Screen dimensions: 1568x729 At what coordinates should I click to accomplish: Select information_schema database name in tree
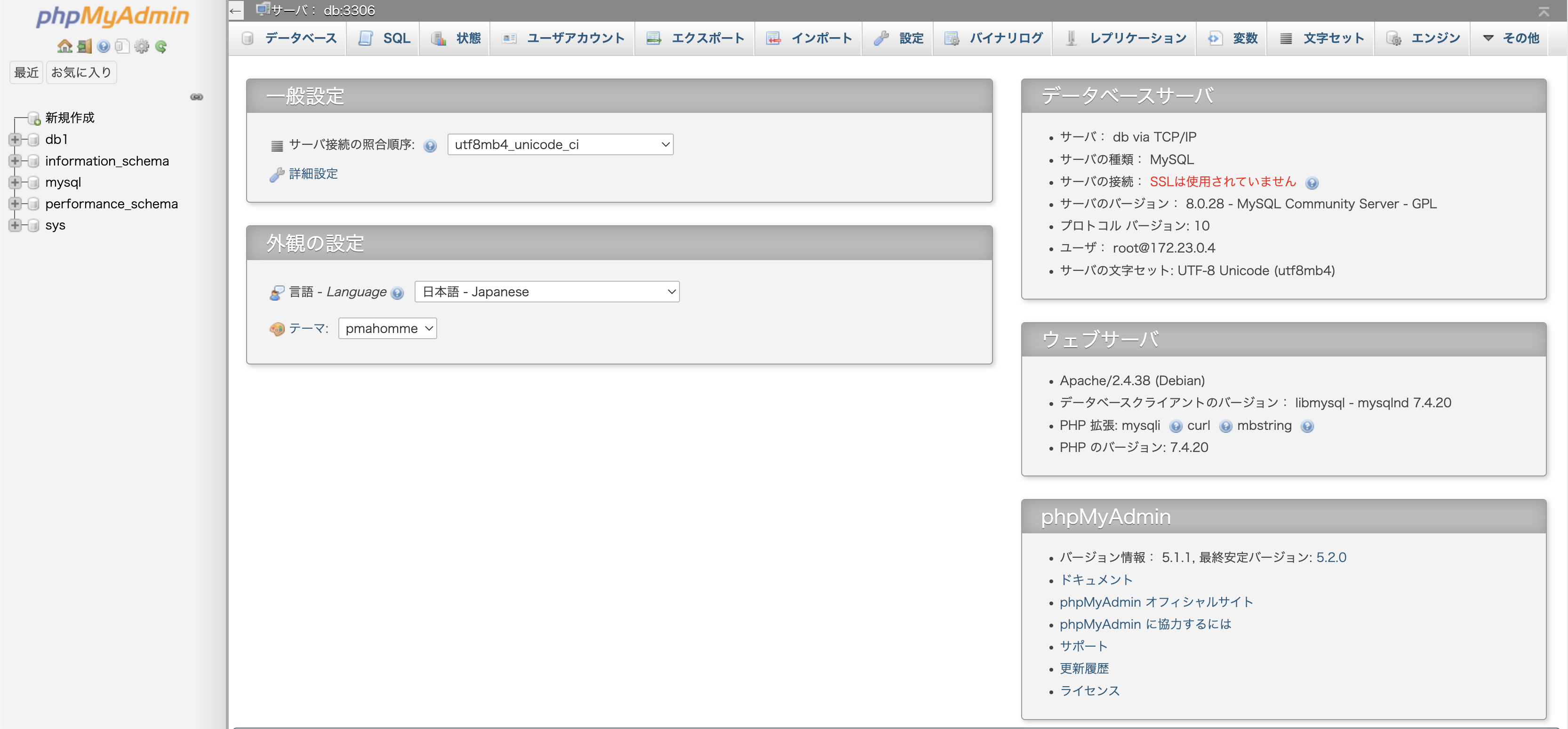(107, 161)
